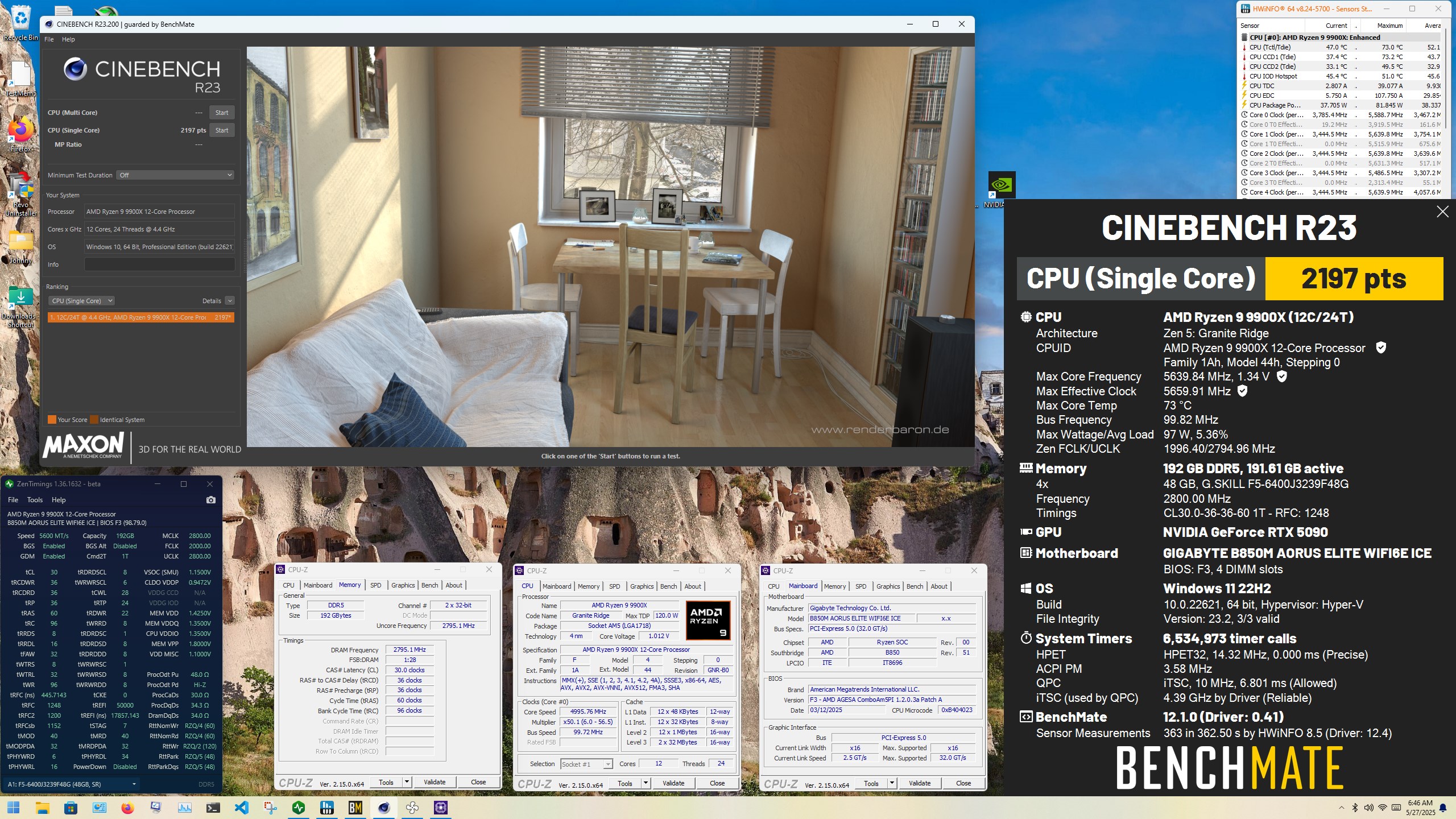
Task: Close the BenchMate Cinebench R23 result overlay
Action: 1442,212
